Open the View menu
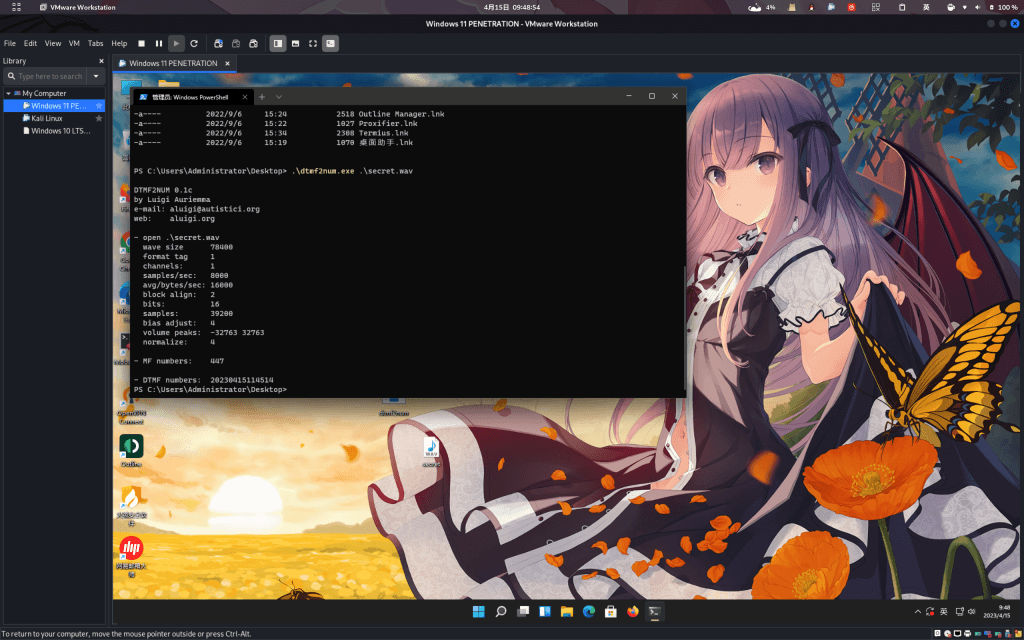 coord(53,44)
